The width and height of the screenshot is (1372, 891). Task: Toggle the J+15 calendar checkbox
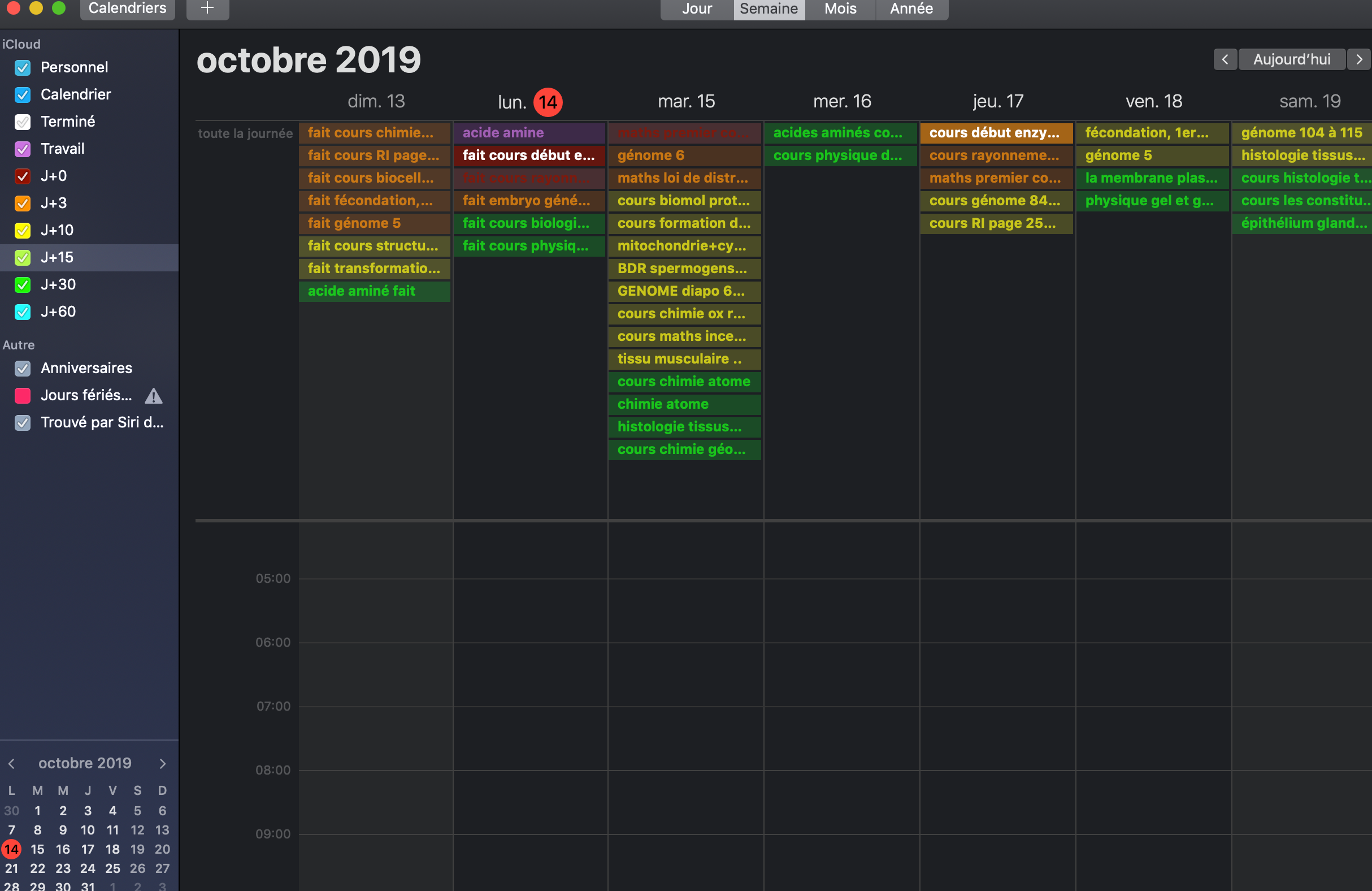click(x=23, y=258)
